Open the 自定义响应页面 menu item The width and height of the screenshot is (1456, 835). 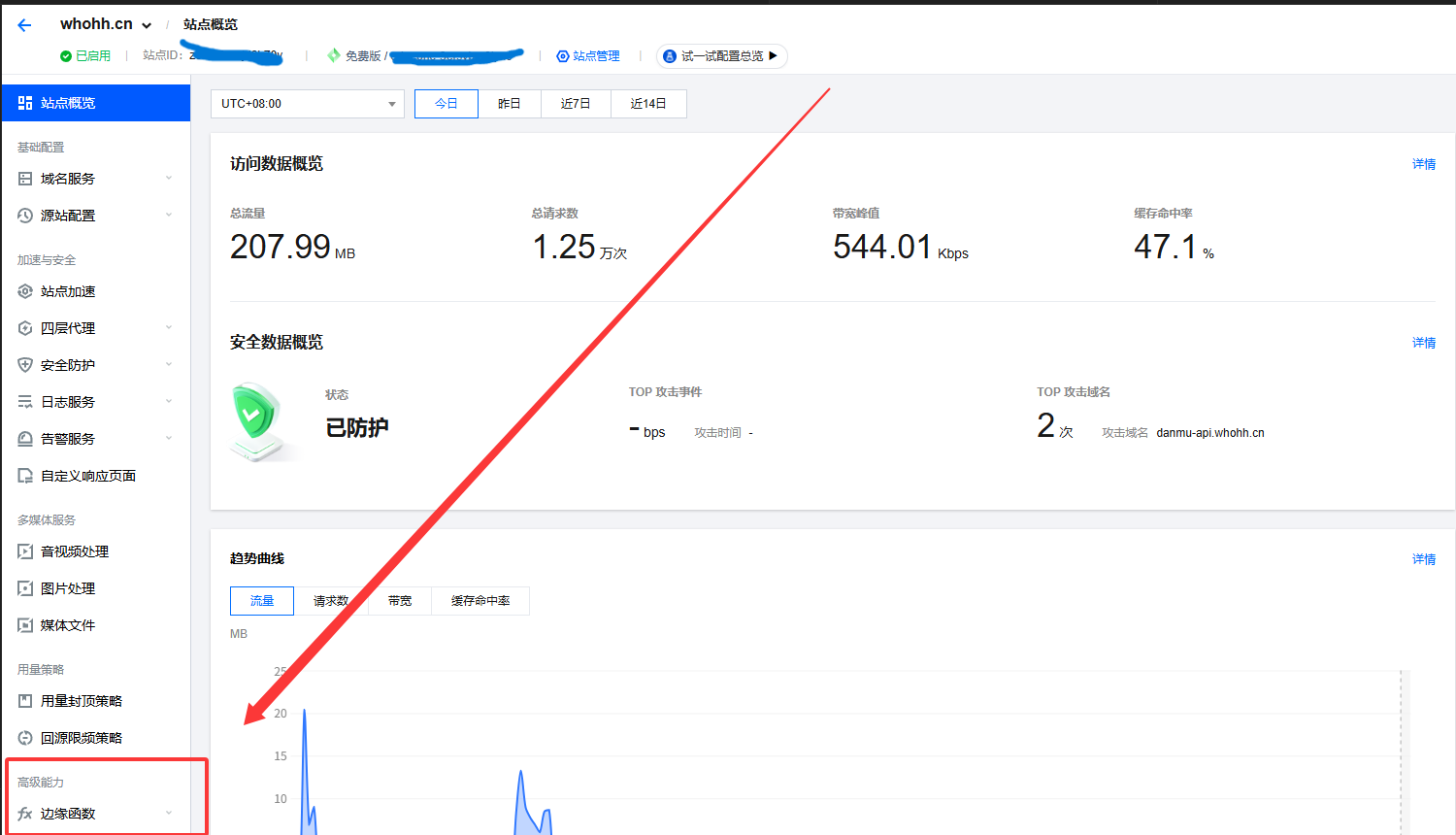coord(96,476)
